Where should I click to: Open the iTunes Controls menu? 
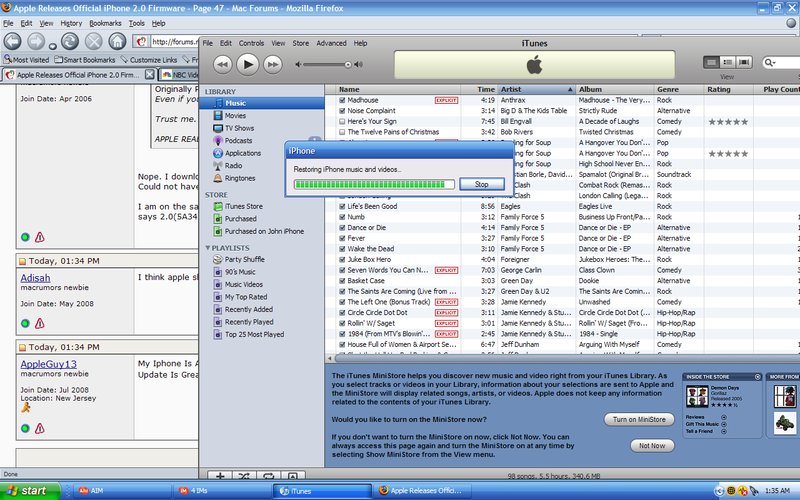point(252,43)
